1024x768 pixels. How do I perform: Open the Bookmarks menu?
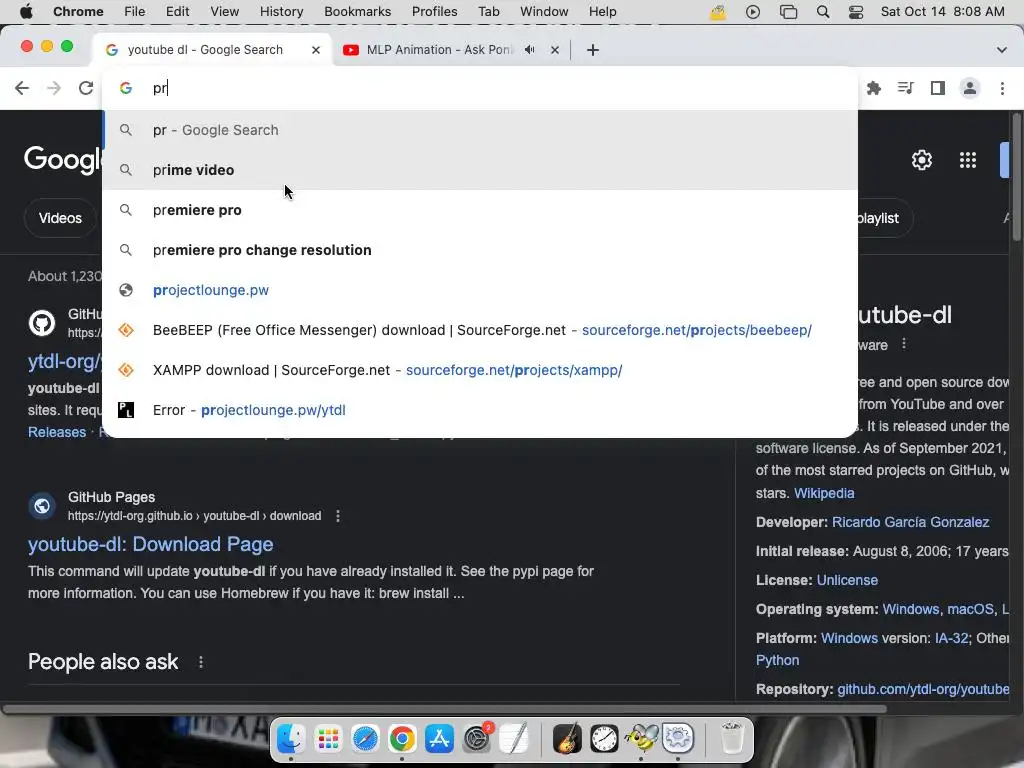click(357, 12)
